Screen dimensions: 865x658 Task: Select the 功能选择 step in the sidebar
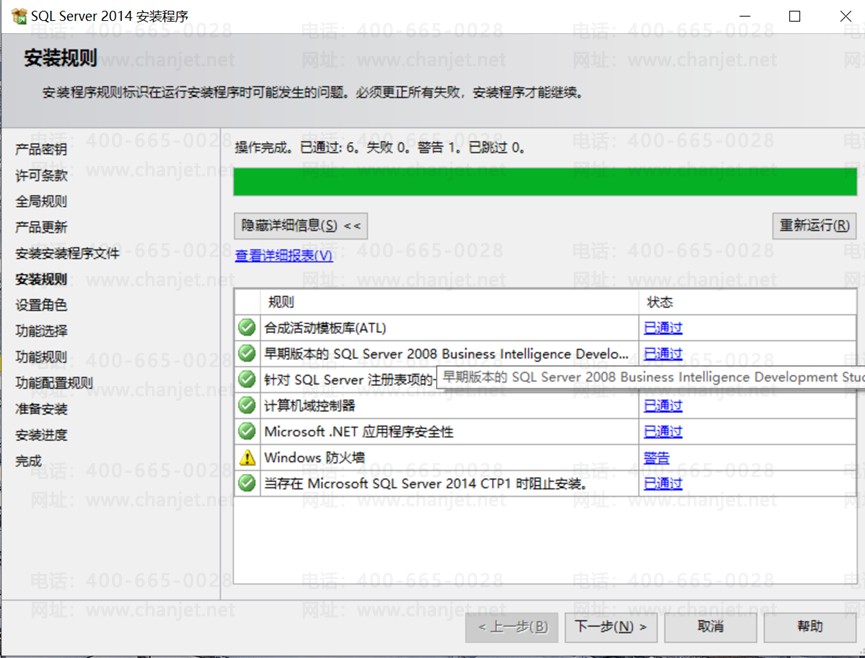click(x=41, y=331)
